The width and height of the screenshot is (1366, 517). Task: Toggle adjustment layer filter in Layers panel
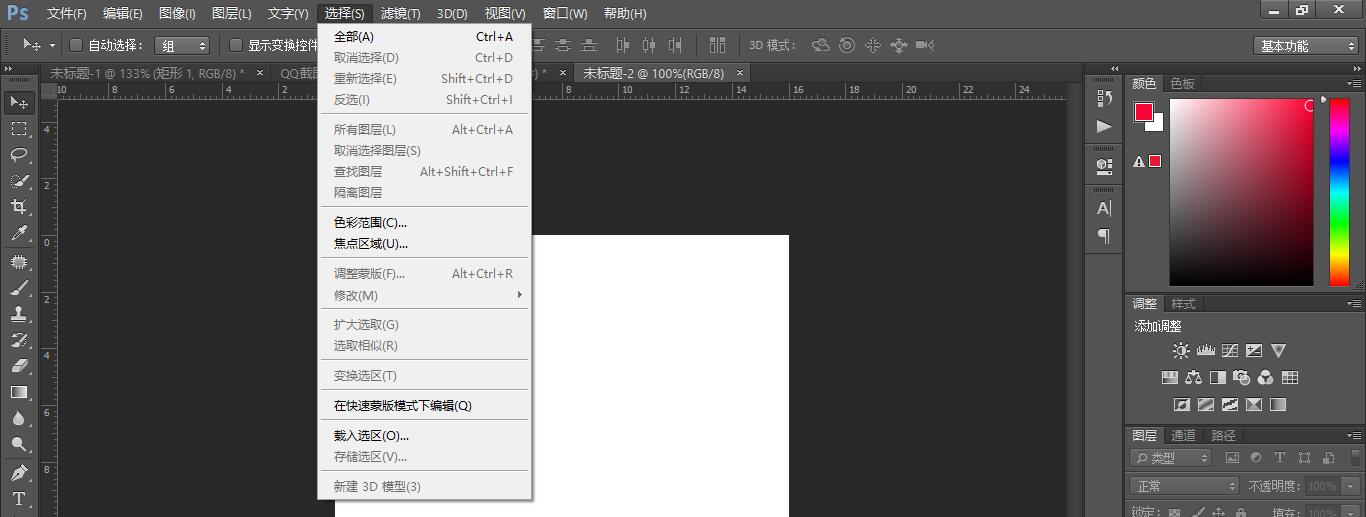click(1256, 458)
